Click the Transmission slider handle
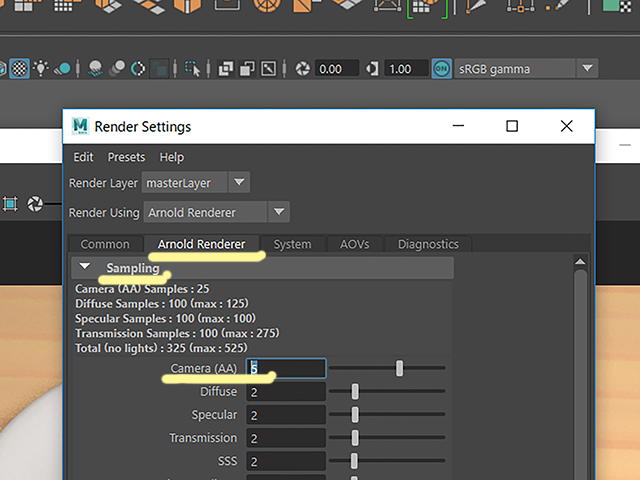Screen dimensions: 640x480 point(355,438)
